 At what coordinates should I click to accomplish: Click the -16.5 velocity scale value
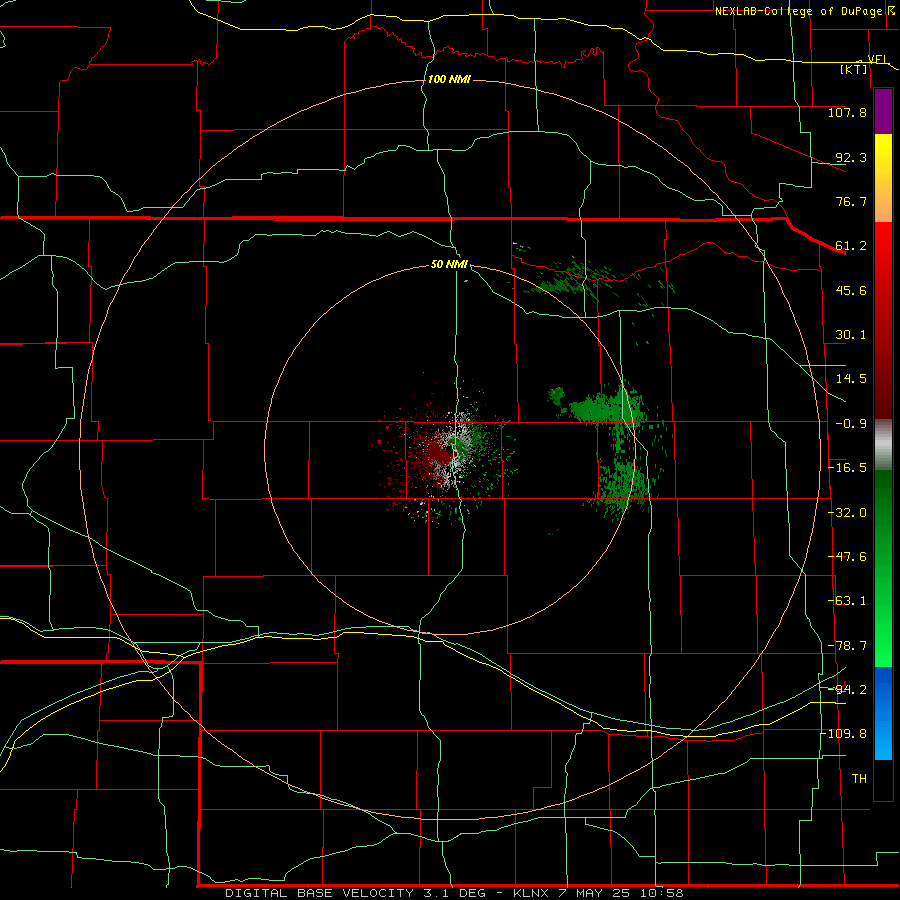coord(847,468)
